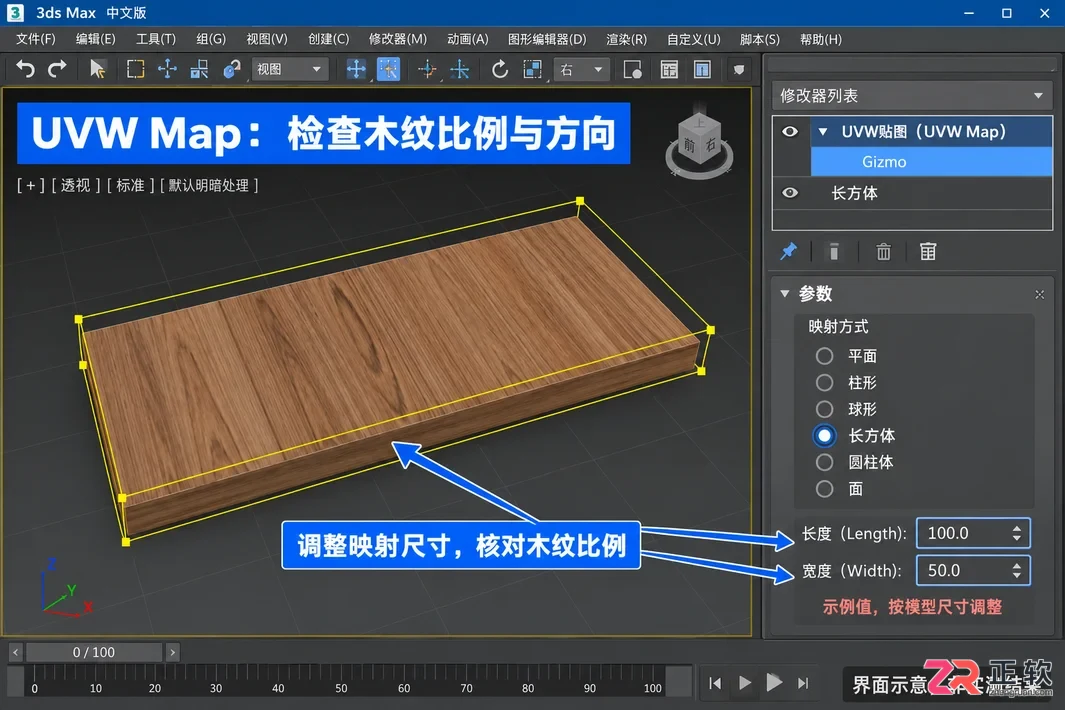
Task: Open the 右 dropdown in toolbar
Action: click(581, 69)
